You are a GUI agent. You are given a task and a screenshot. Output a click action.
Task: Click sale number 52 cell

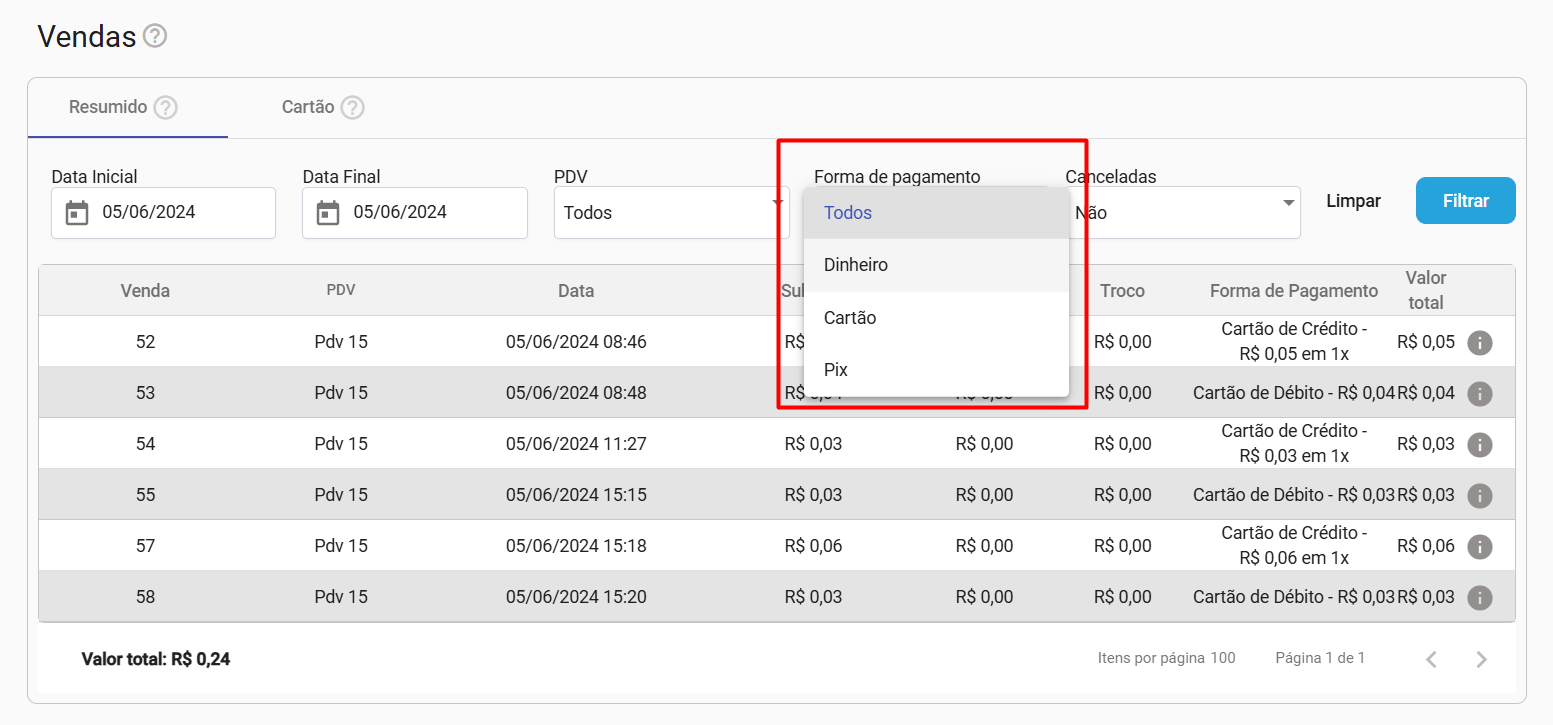pos(145,342)
